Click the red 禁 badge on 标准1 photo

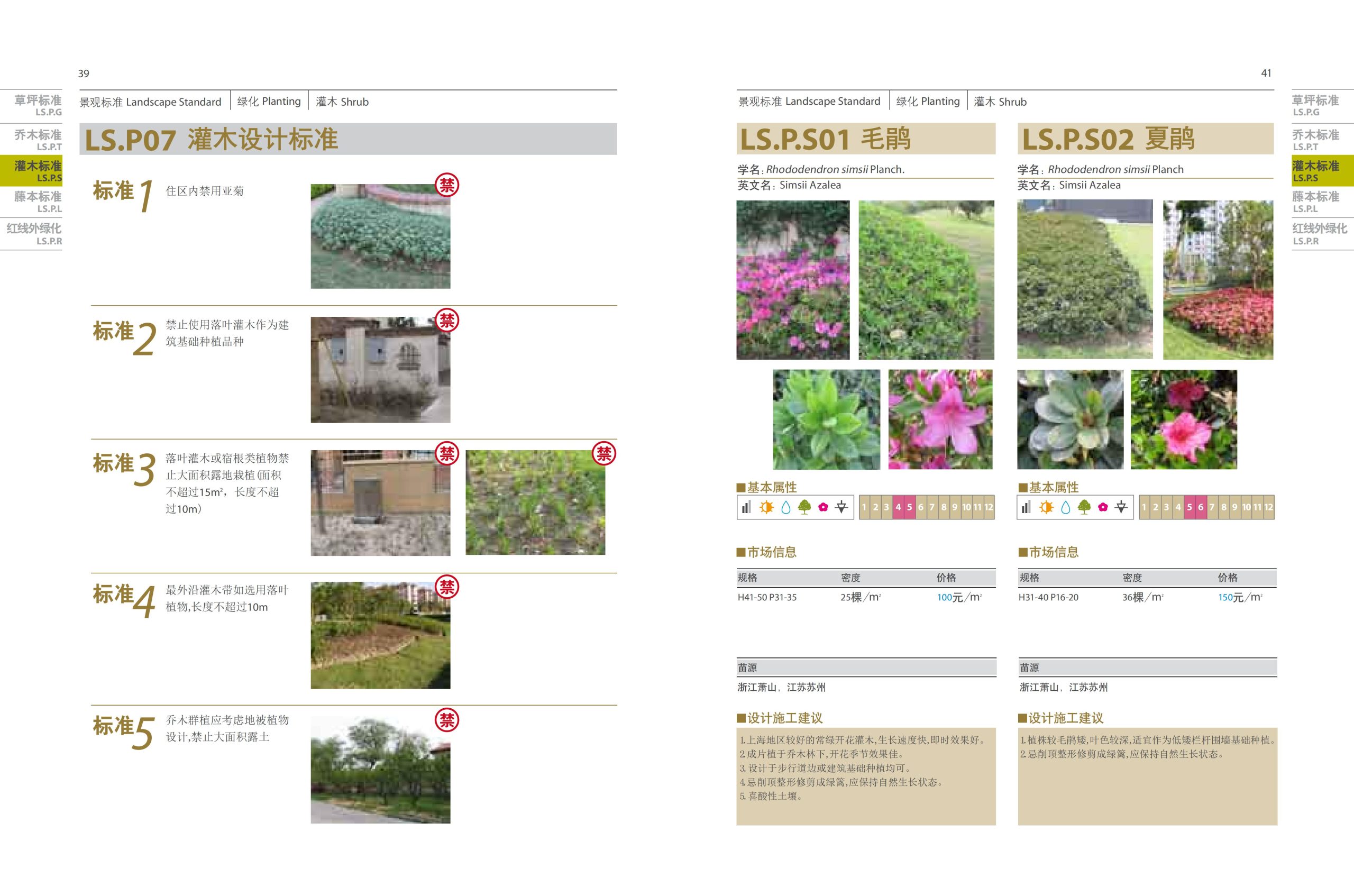(x=447, y=185)
